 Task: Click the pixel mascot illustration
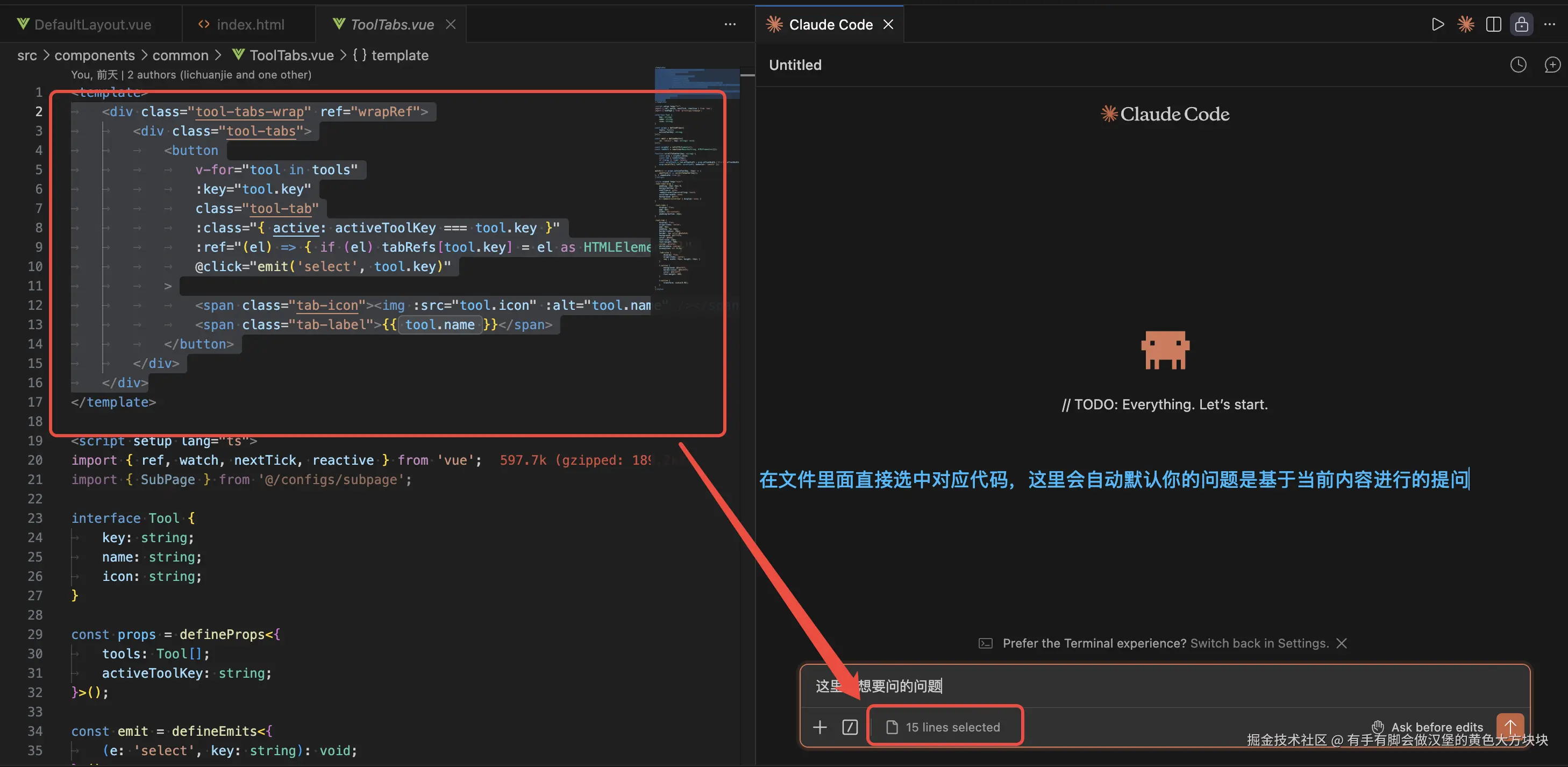(1164, 350)
